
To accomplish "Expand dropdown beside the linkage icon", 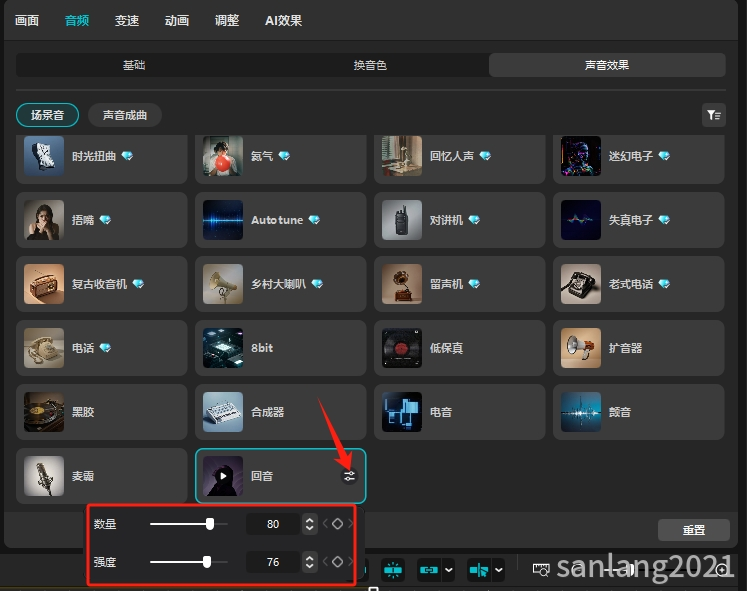I will coord(449,570).
